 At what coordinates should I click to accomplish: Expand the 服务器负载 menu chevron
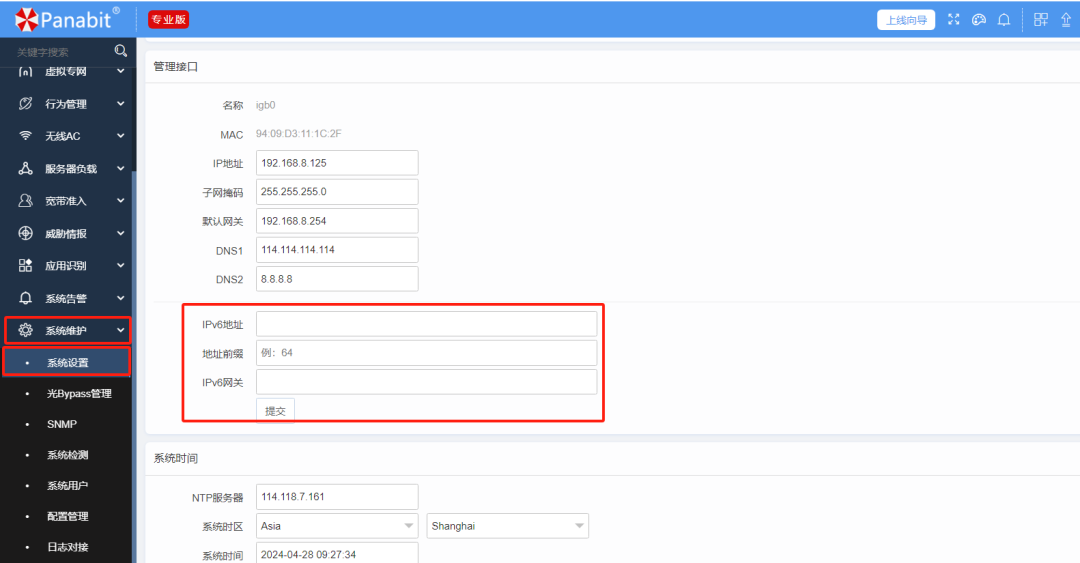(121, 168)
